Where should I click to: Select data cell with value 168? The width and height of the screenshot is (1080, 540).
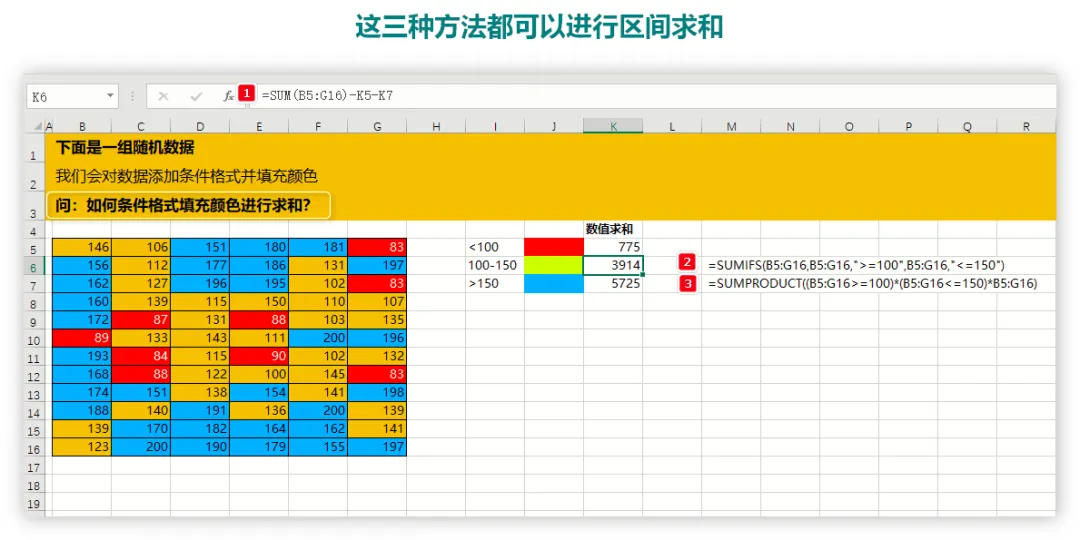[x=82, y=374]
